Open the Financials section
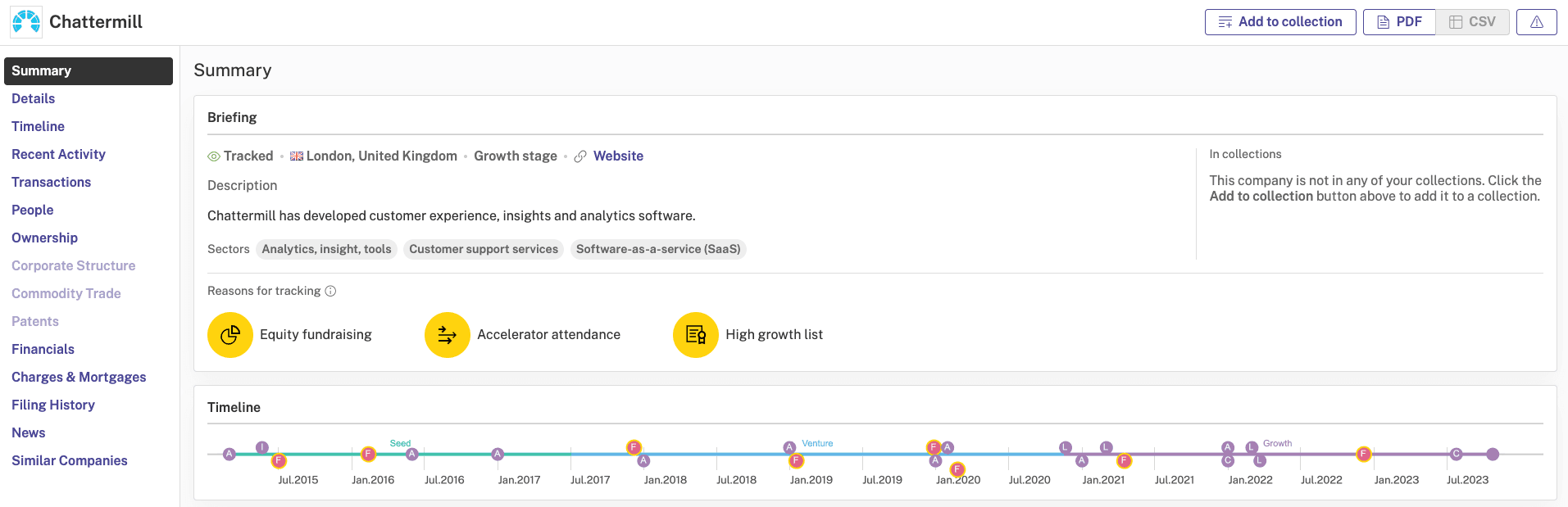 tap(43, 350)
